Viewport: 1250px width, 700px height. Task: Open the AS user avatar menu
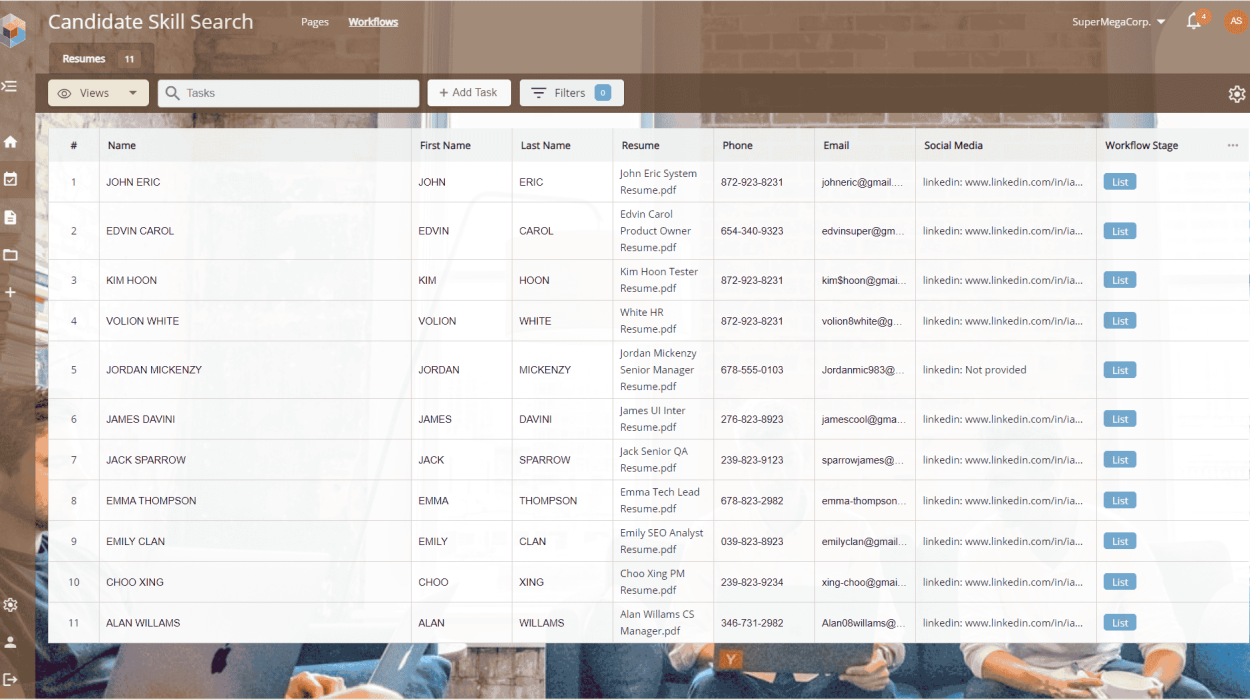pyautogui.click(x=1235, y=20)
